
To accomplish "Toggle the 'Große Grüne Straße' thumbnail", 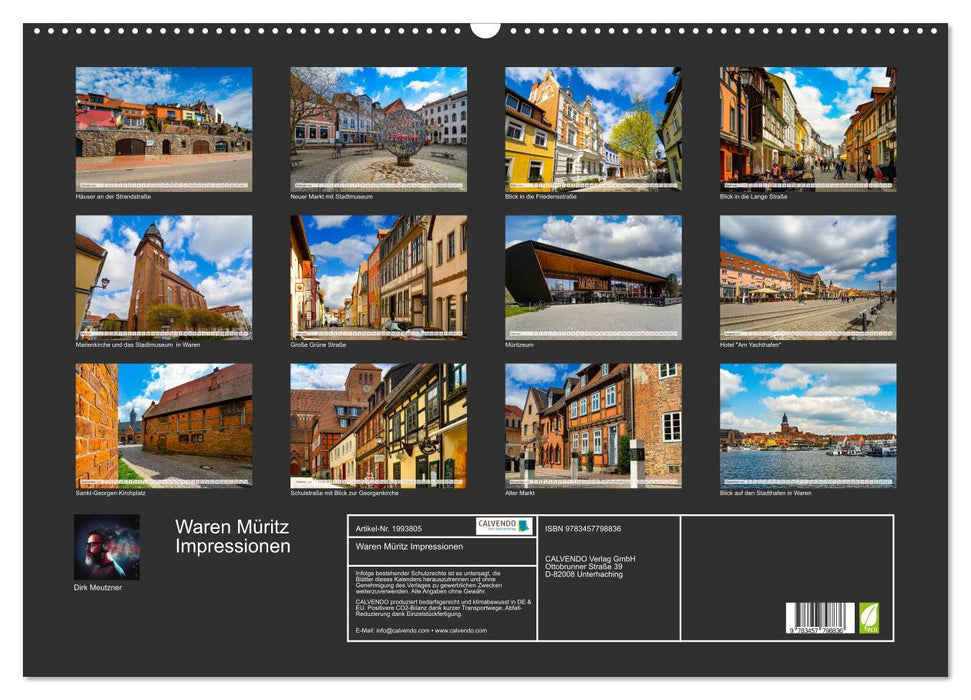I will (370, 280).
